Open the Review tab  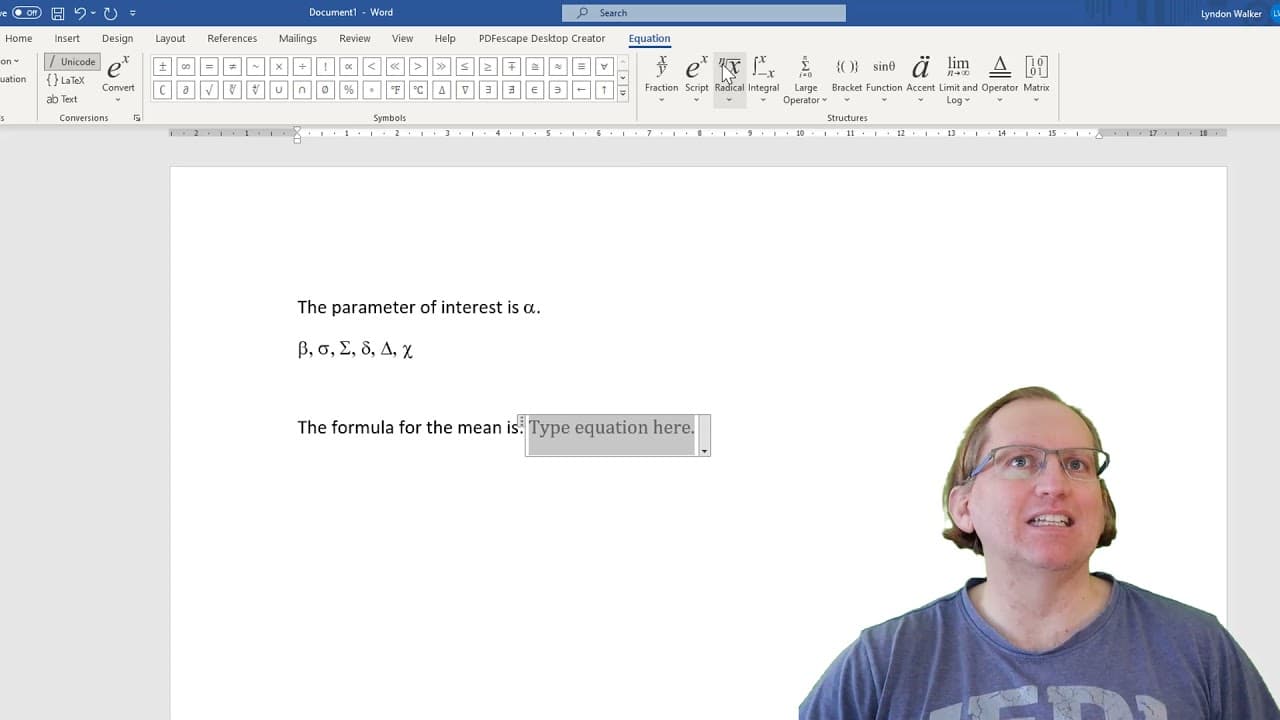(x=355, y=38)
